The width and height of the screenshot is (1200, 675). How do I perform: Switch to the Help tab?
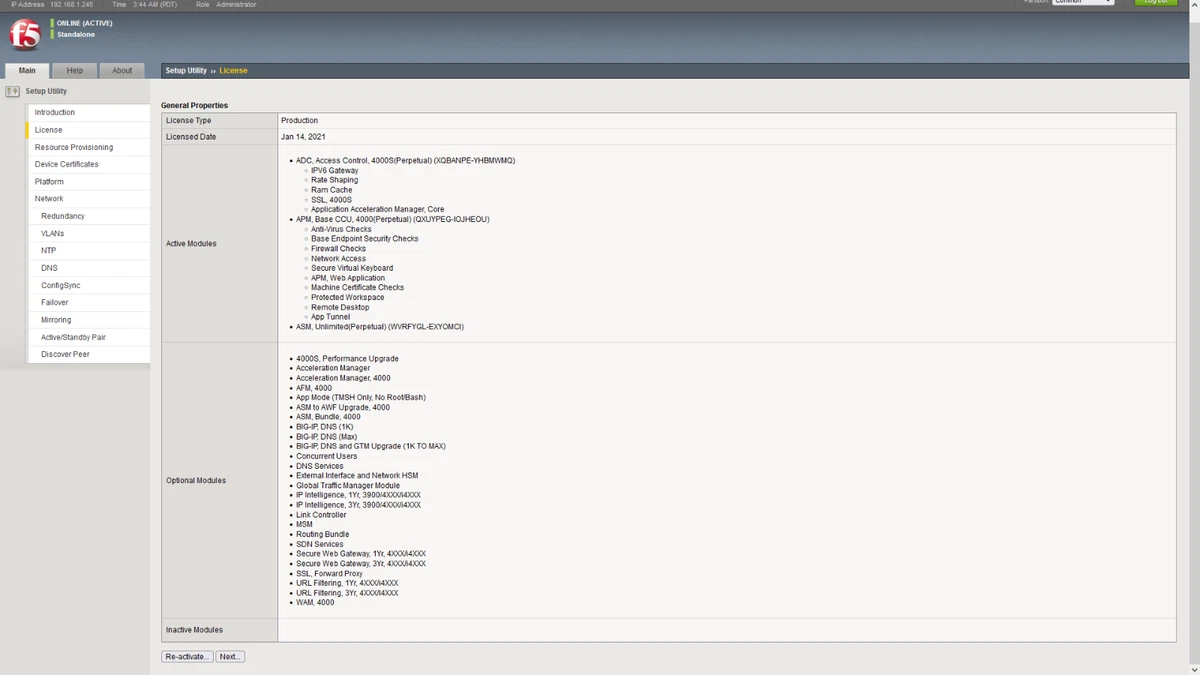(x=74, y=70)
